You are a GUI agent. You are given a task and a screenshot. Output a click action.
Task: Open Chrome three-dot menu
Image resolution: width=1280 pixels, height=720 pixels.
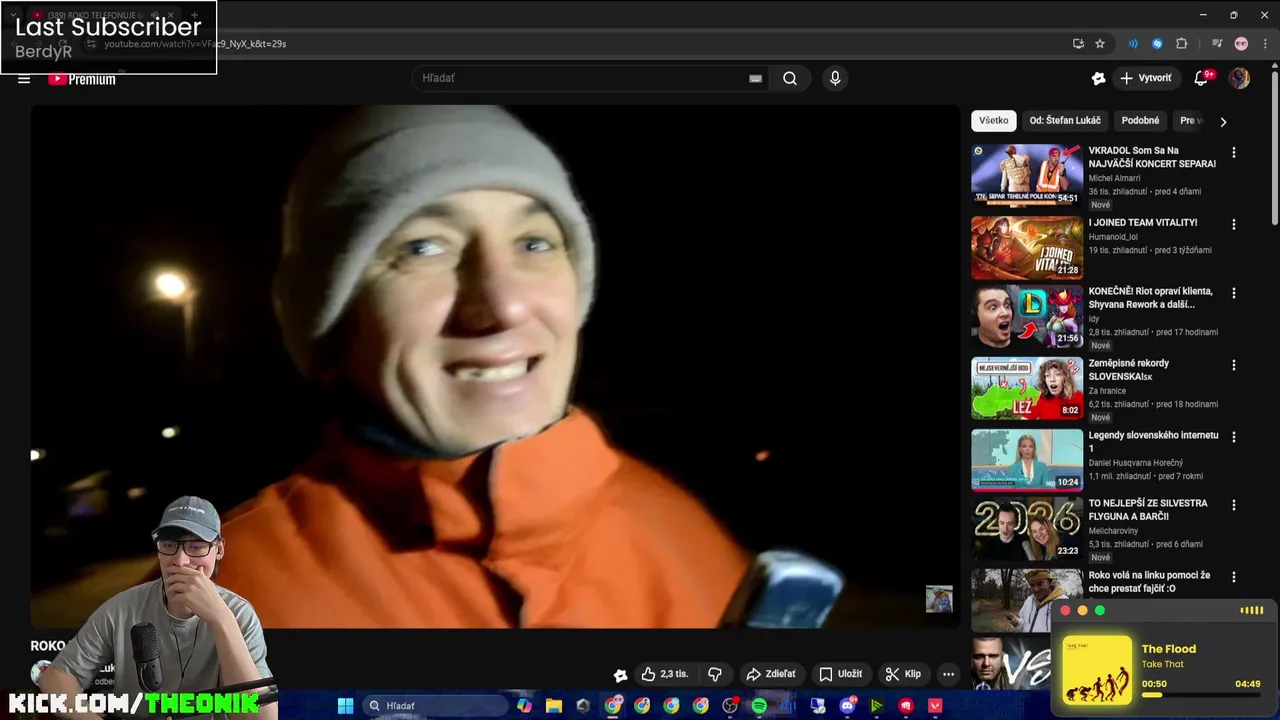tap(1263, 44)
